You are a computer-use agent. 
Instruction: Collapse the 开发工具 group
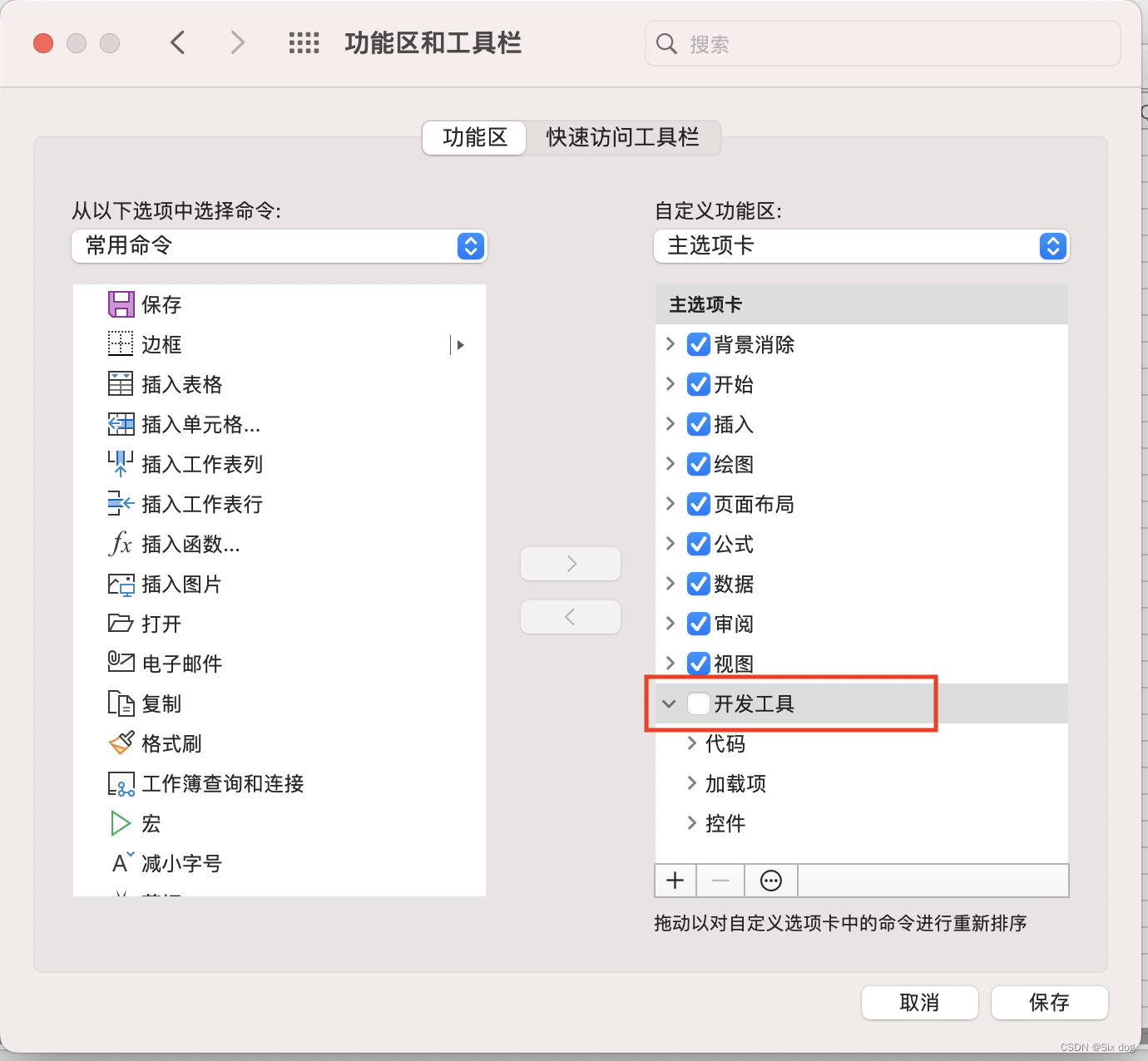[669, 703]
